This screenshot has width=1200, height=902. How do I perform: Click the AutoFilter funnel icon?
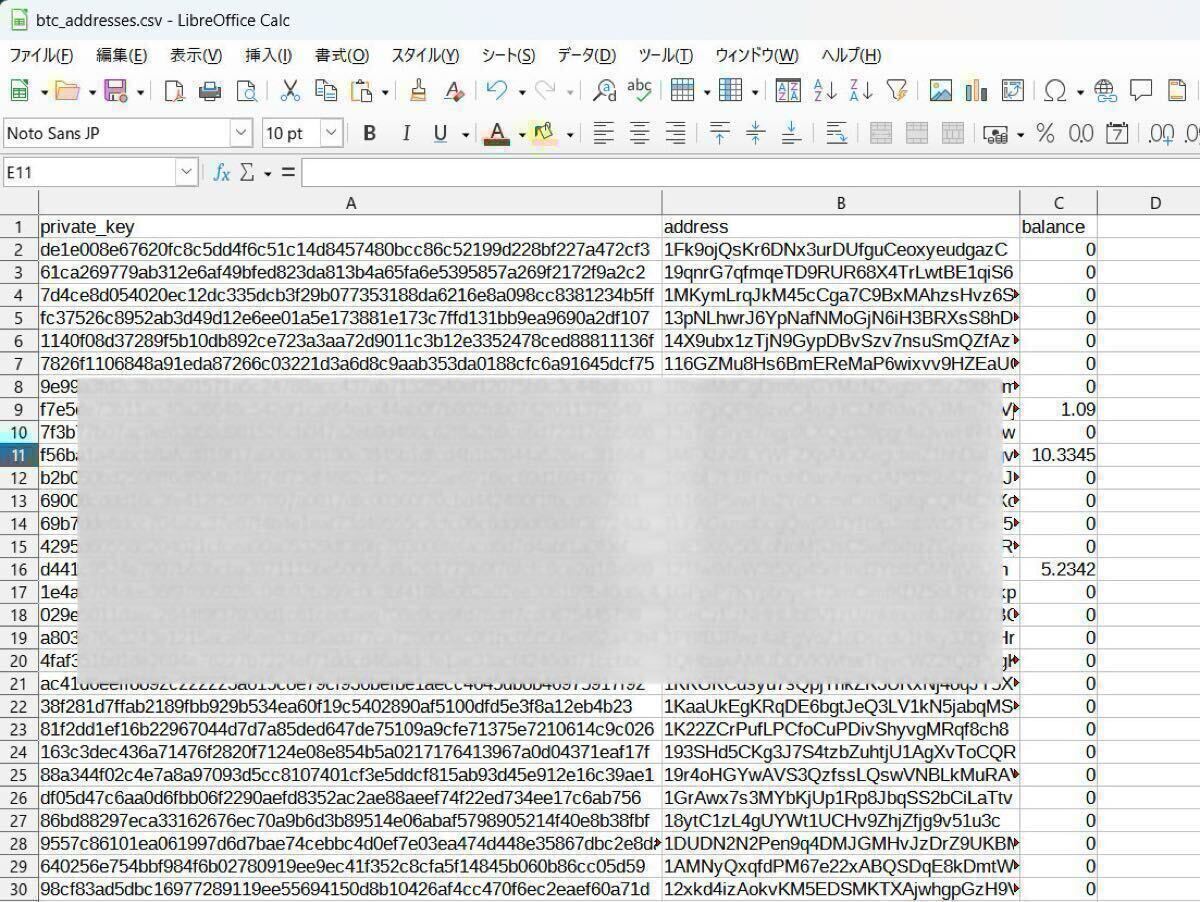pyautogui.click(x=897, y=92)
